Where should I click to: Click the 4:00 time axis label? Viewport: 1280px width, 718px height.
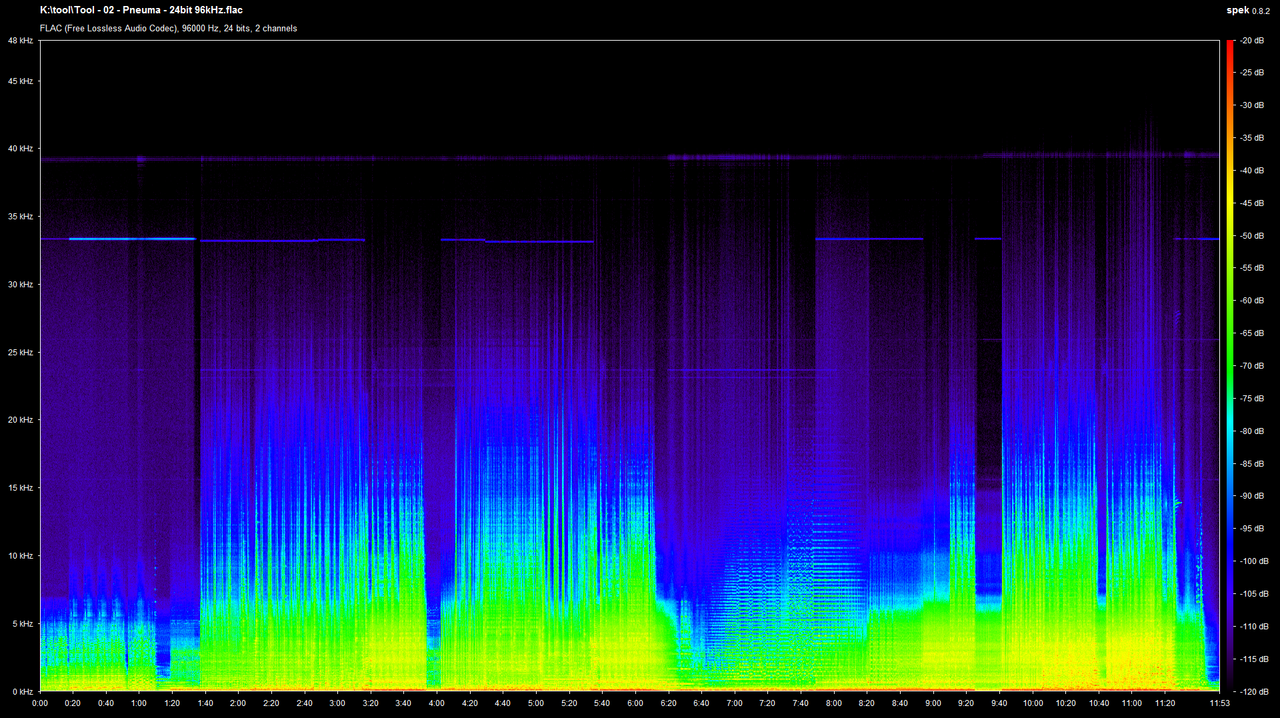(437, 703)
